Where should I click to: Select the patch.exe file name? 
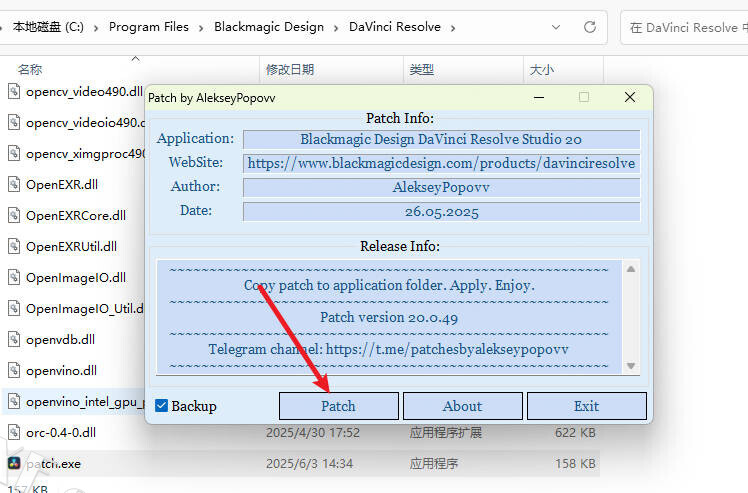pyautogui.click(x=53, y=464)
